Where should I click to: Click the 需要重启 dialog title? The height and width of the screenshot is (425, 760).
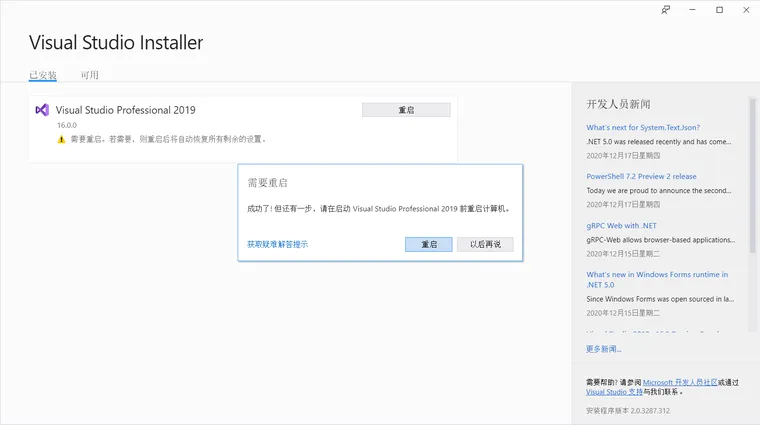pyautogui.click(x=268, y=183)
